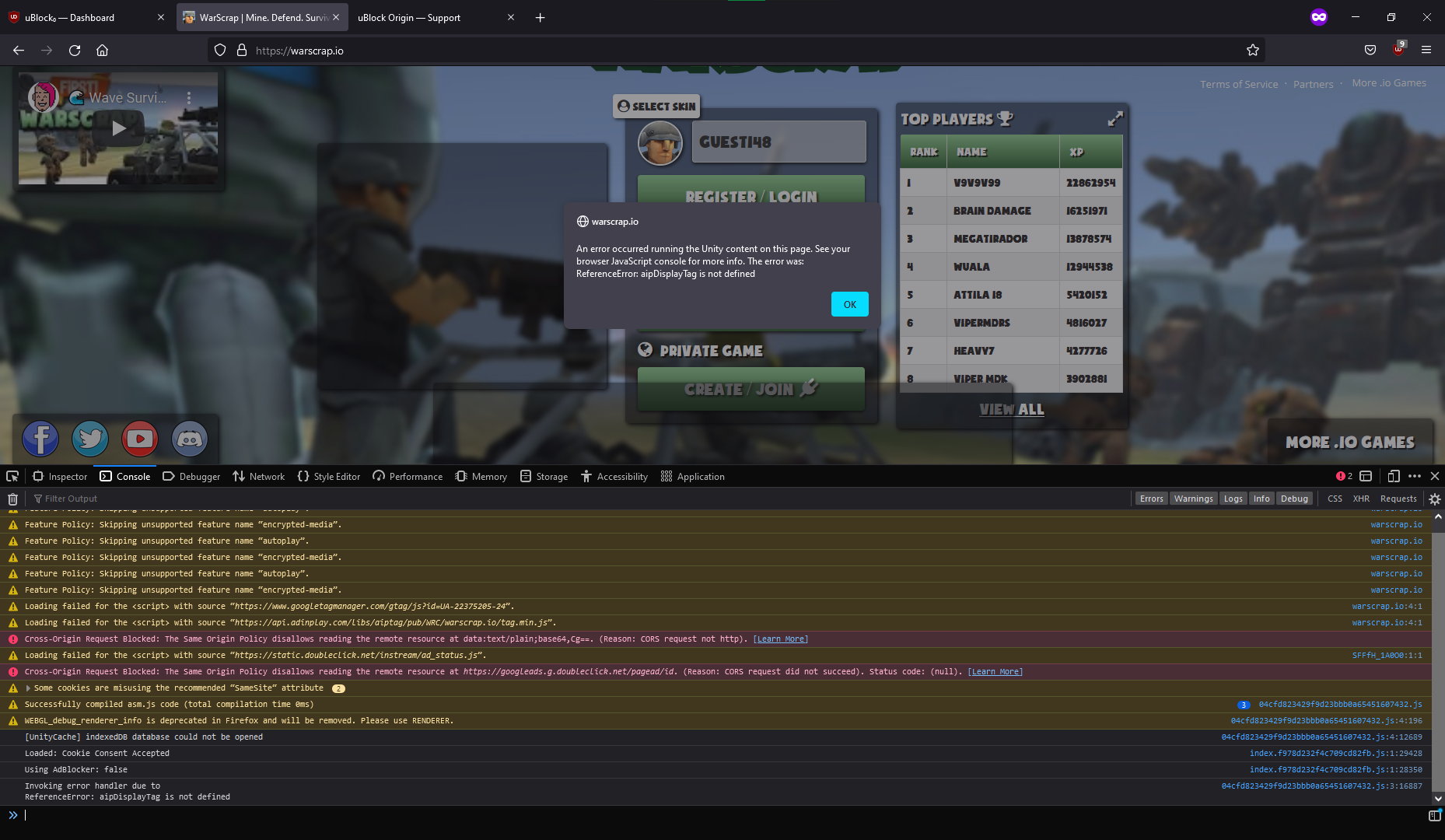The image size is (1445, 840).
Task: Open the Twitter page icon
Action: click(89, 439)
